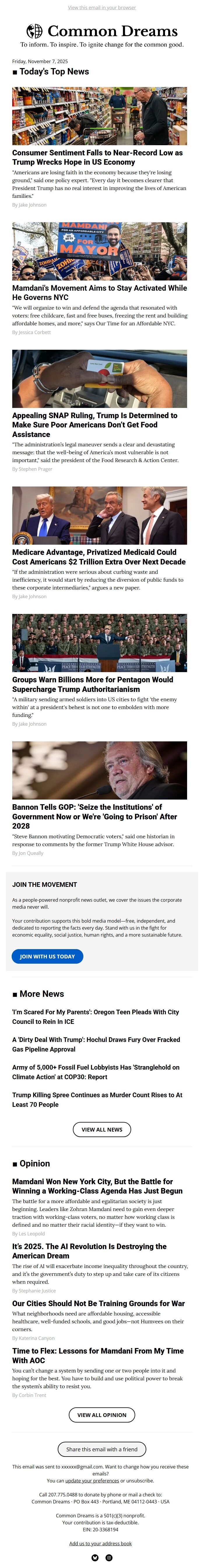The height and width of the screenshot is (1568, 204).
Task: Select 'Add us to your address book'
Action: 101,1543
